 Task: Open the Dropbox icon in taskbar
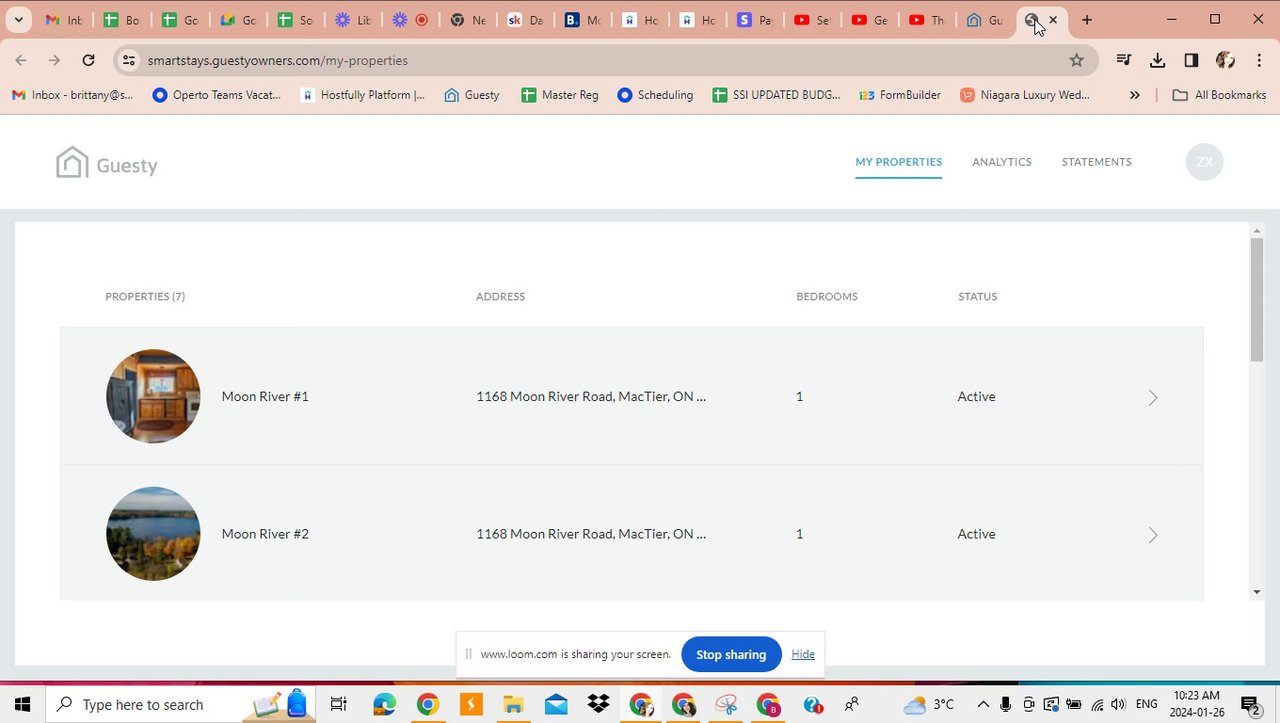click(598, 704)
